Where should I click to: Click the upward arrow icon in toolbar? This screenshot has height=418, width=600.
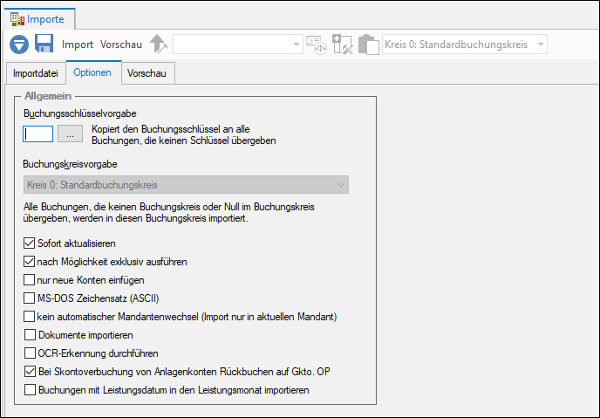tap(158, 44)
